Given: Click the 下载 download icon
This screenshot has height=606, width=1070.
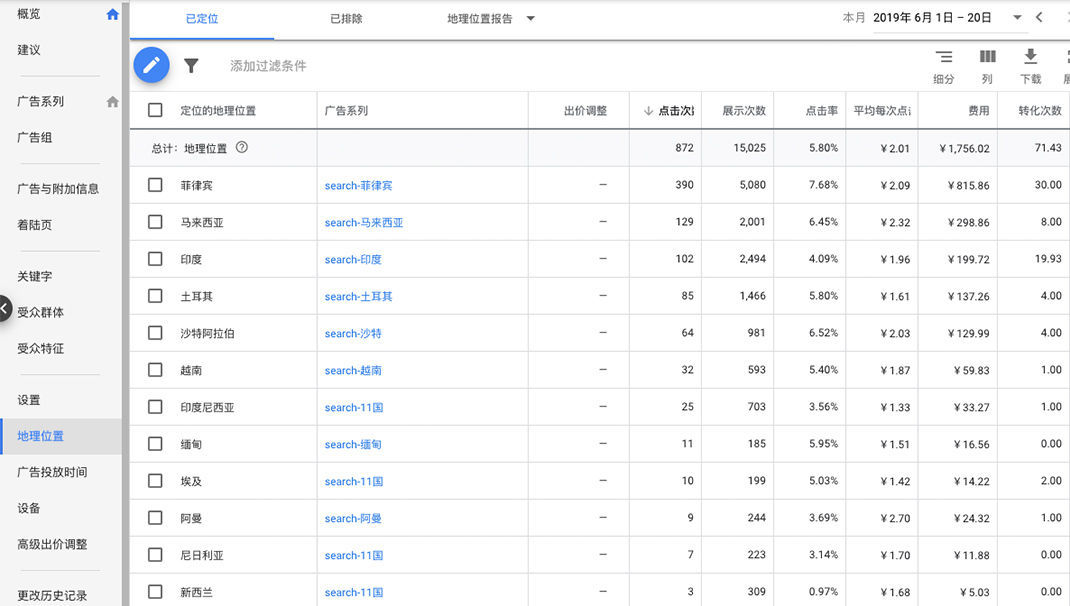Looking at the screenshot, I should [x=1030, y=57].
